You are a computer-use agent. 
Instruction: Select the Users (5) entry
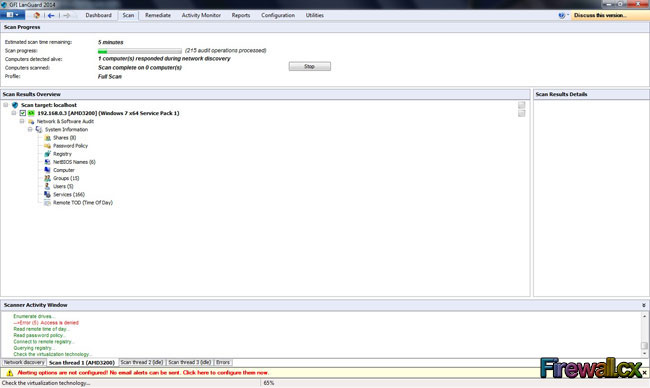(x=63, y=186)
